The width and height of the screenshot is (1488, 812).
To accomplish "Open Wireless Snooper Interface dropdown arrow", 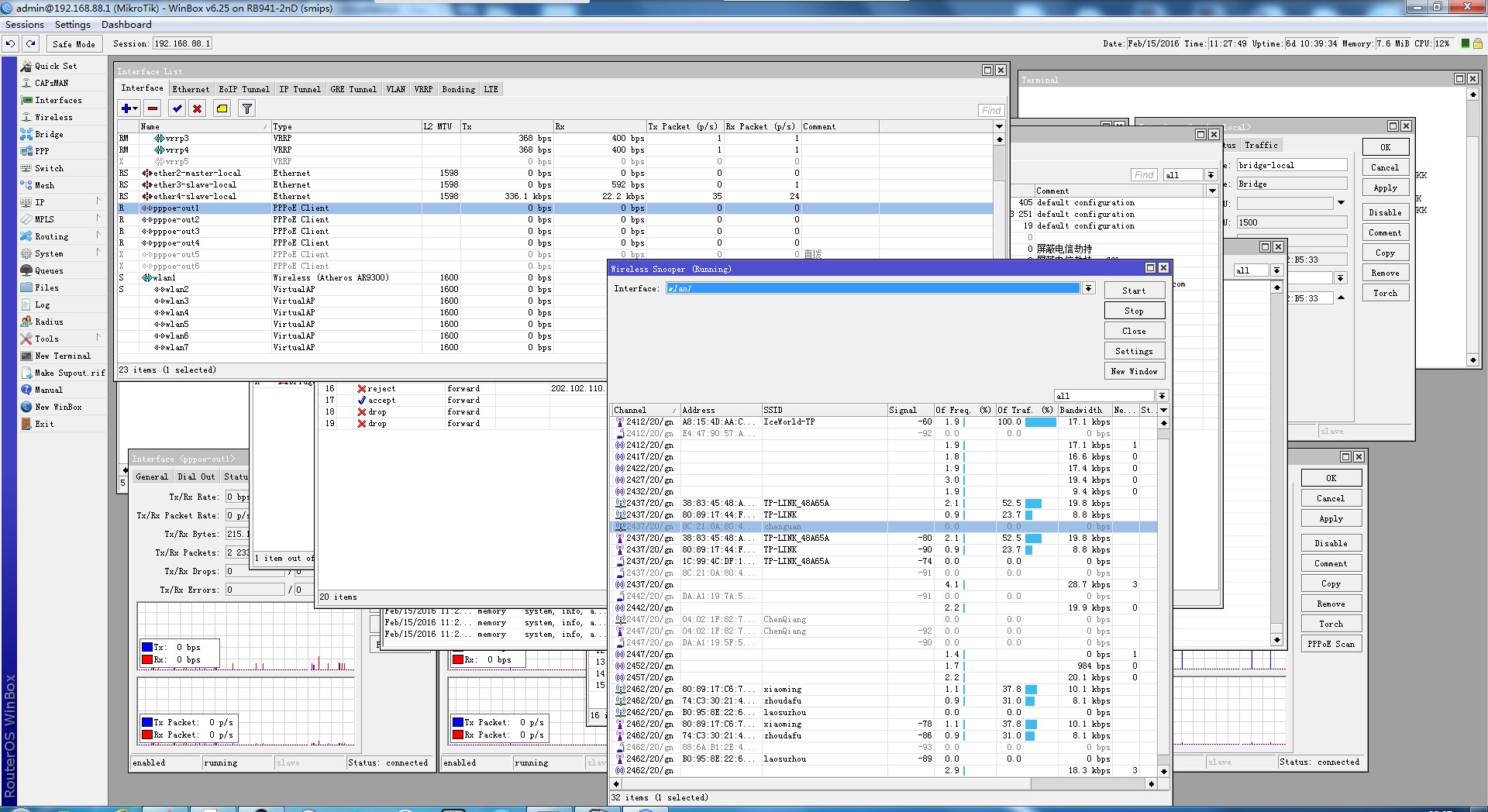I will pos(1088,288).
